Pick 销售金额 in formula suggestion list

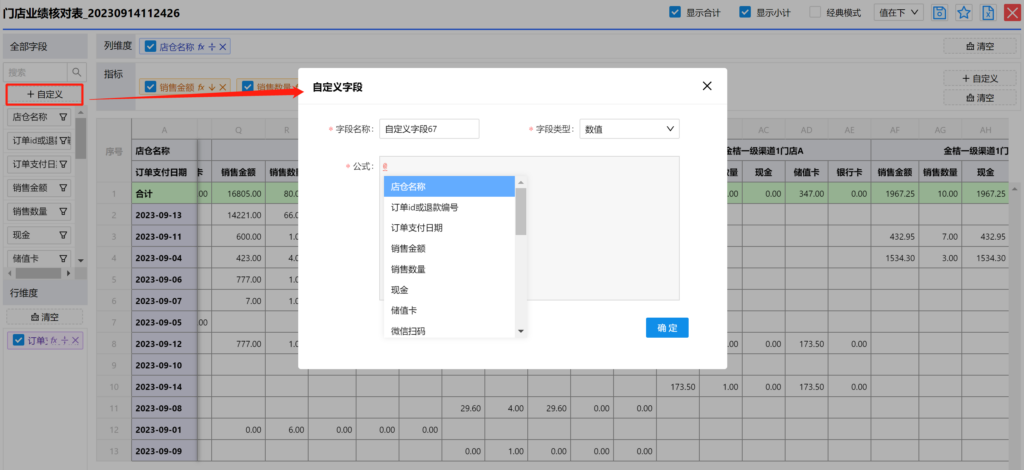(x=449, y=249)
